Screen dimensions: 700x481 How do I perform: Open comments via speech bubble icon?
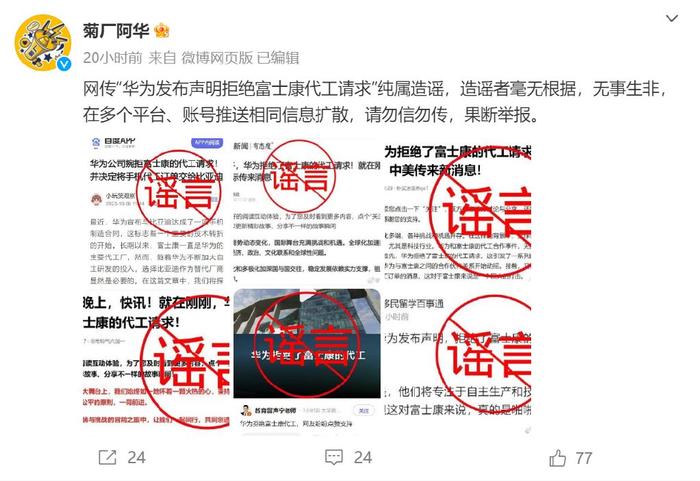[x=334, y=457]
